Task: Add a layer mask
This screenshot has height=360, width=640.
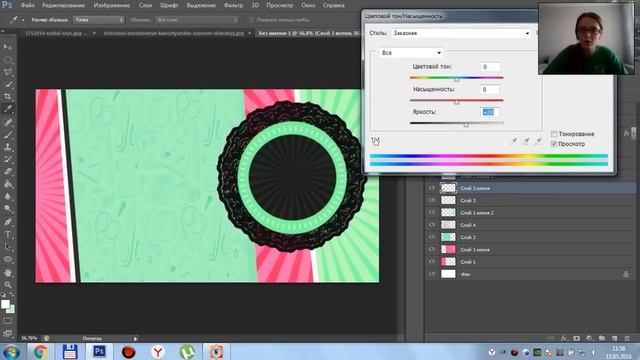Action: pyautogui.click(x=576, y=338)
